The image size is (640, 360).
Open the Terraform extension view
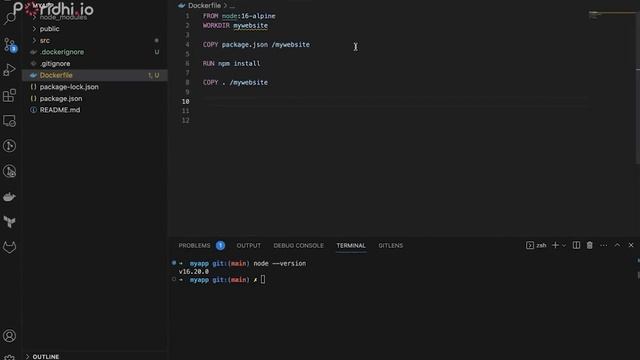[9, 222]
